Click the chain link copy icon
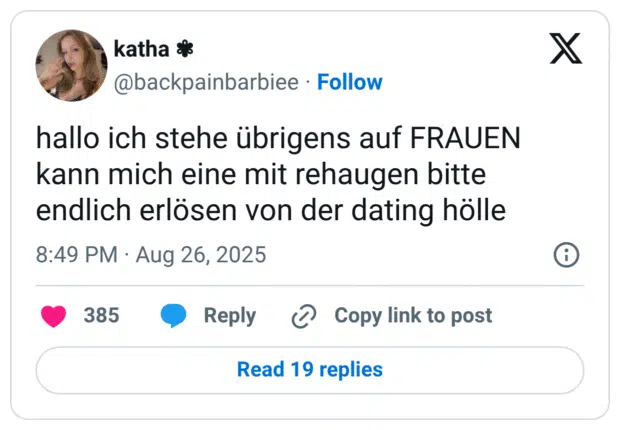620x430 pixels. [303, 316]
